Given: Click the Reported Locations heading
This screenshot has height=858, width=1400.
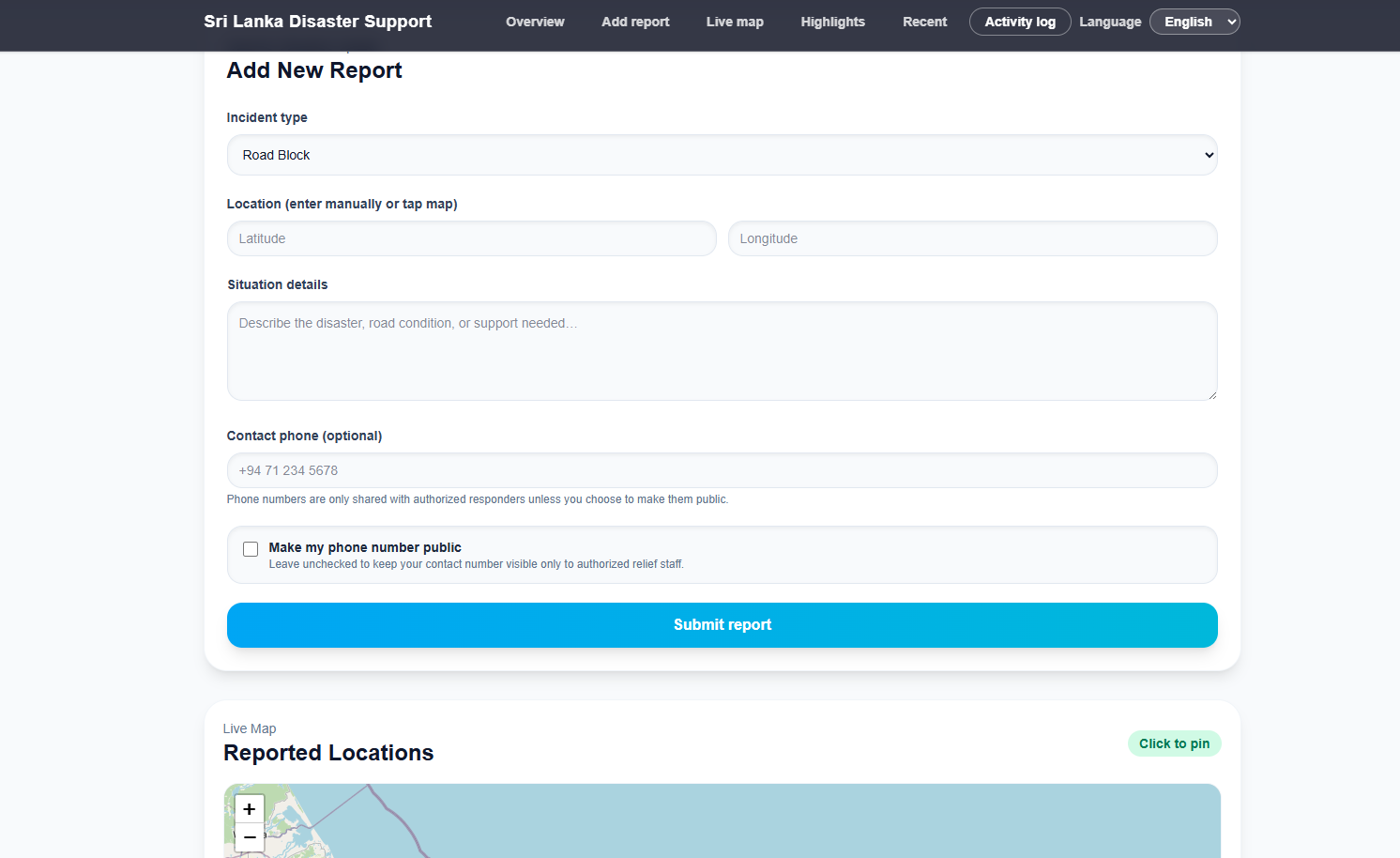Looking at the screenshot, I should pyautogui.click(x=328, y=753).
